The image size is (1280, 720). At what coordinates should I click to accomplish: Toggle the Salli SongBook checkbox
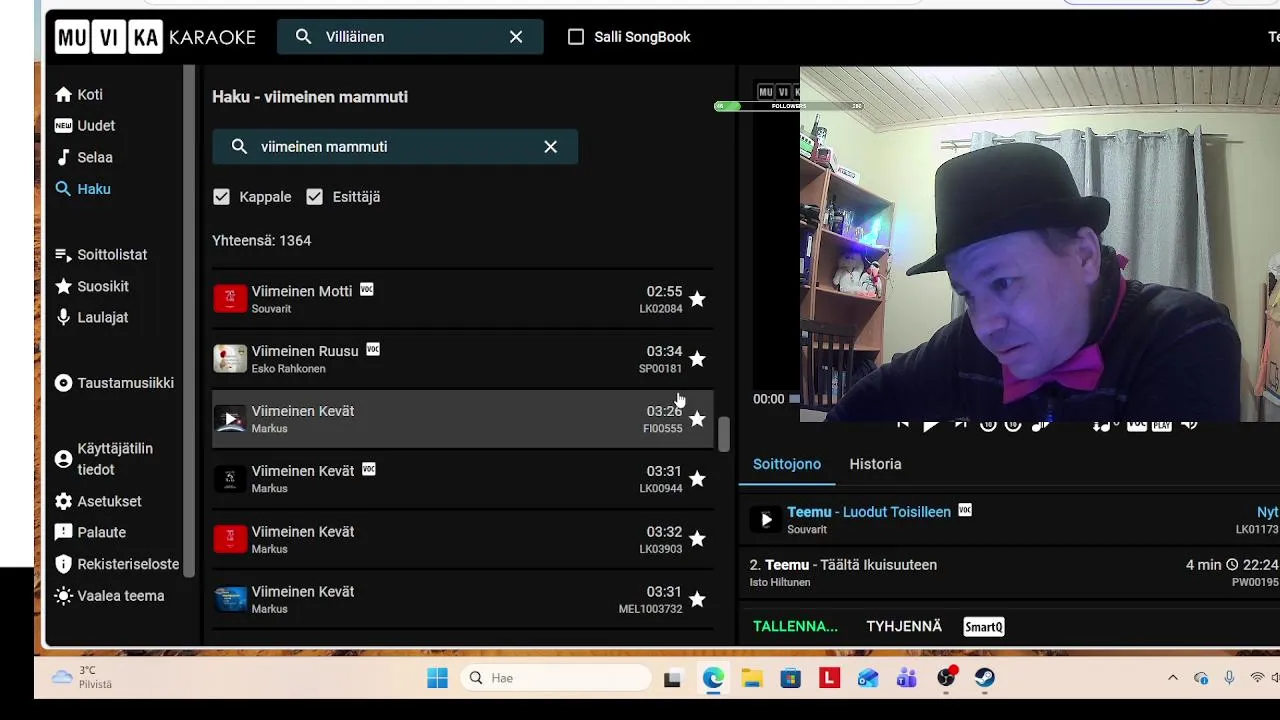click(x=576, y=37)
